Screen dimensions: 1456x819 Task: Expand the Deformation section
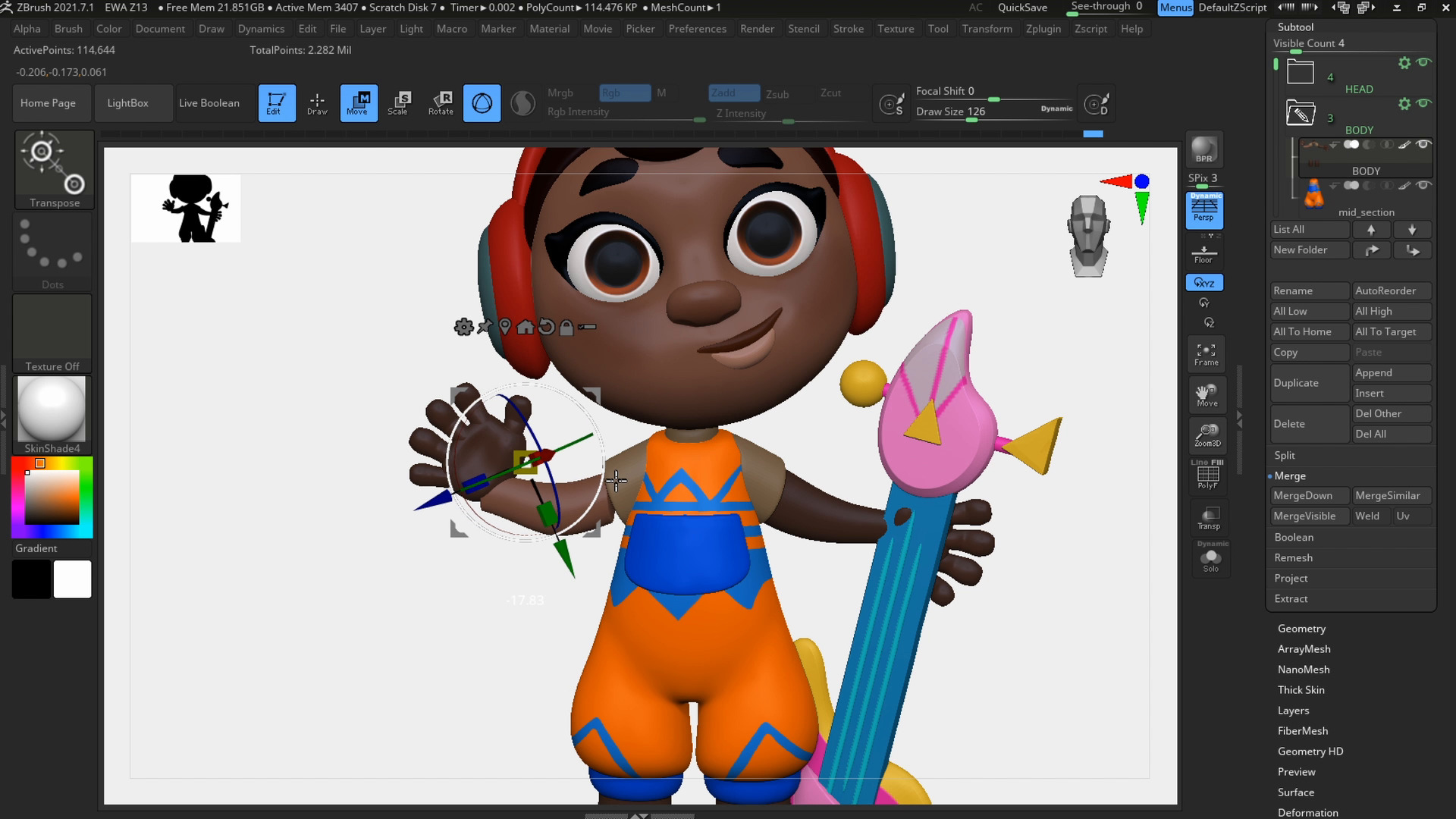(1307, 813)
